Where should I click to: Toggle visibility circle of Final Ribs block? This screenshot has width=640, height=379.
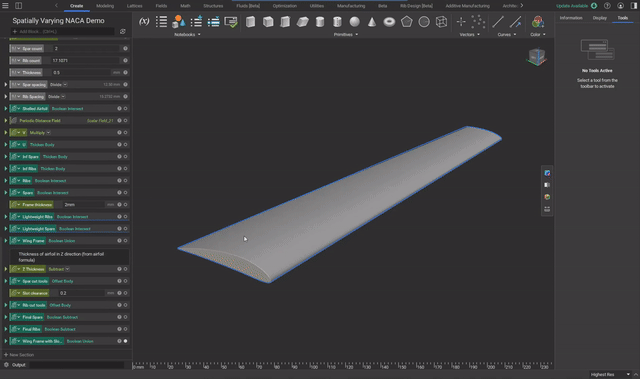tap(125, 329)
